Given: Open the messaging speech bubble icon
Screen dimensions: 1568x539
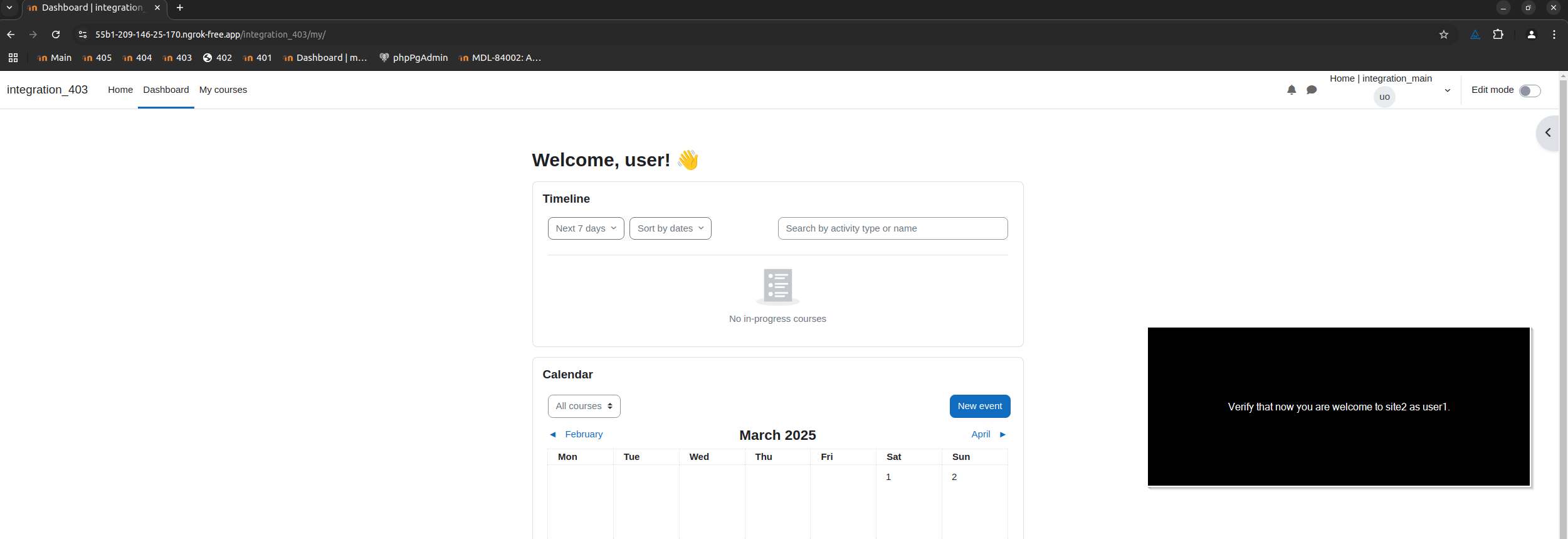Looking at the screenshot, I should coord(1312,90).
